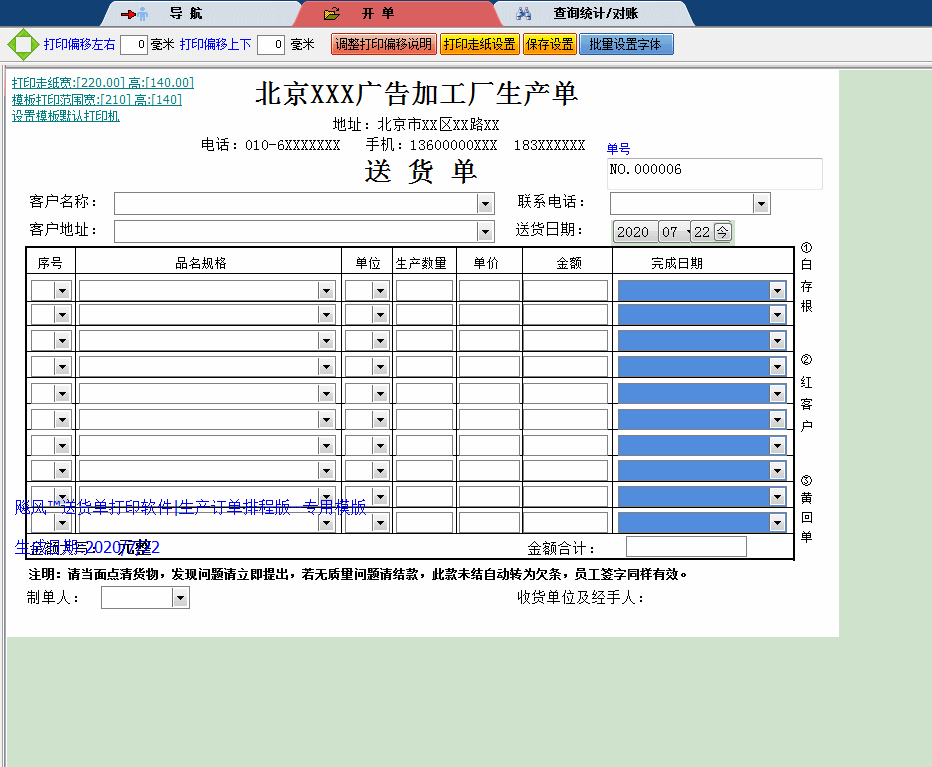
Task: Click the 打印偏移左右 millimeter input box
Action: click(x=134, y=44)
